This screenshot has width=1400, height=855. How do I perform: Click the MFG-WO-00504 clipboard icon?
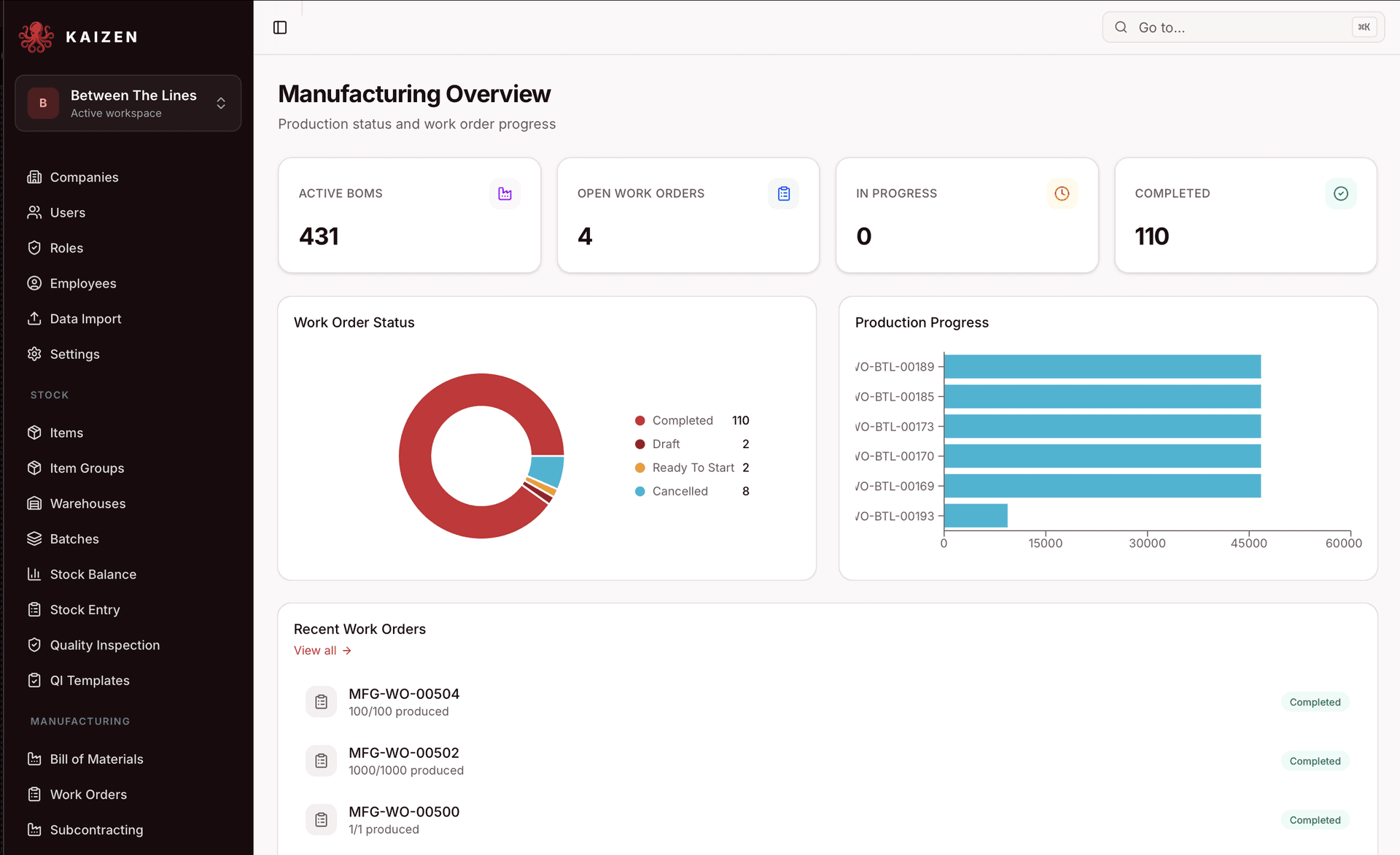(x=321, y=702)
